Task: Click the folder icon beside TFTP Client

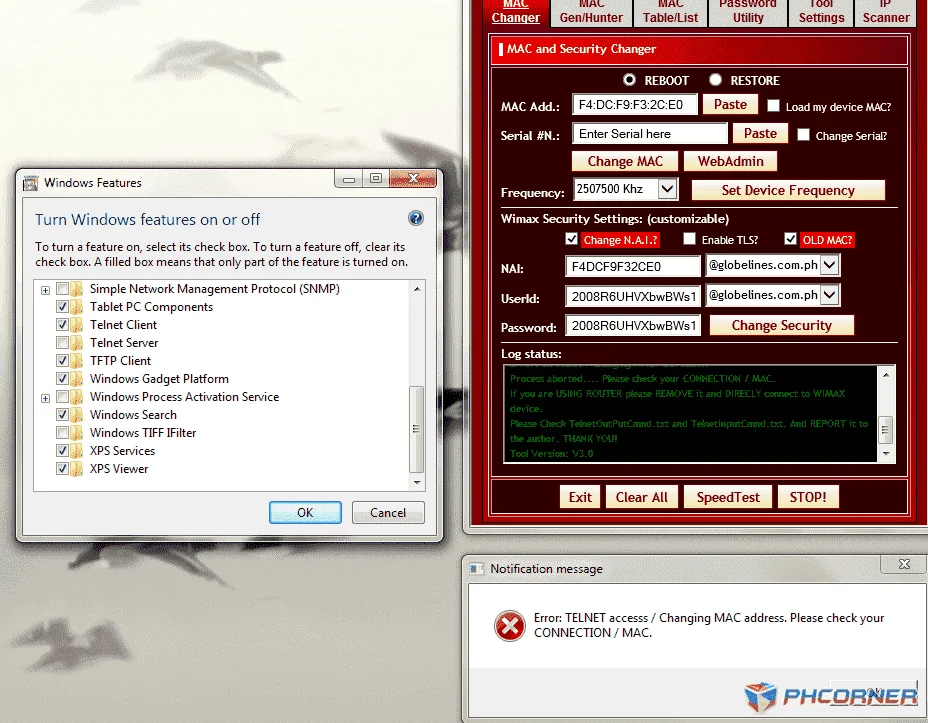Action: pyautogui.click(x=77, y=360)
